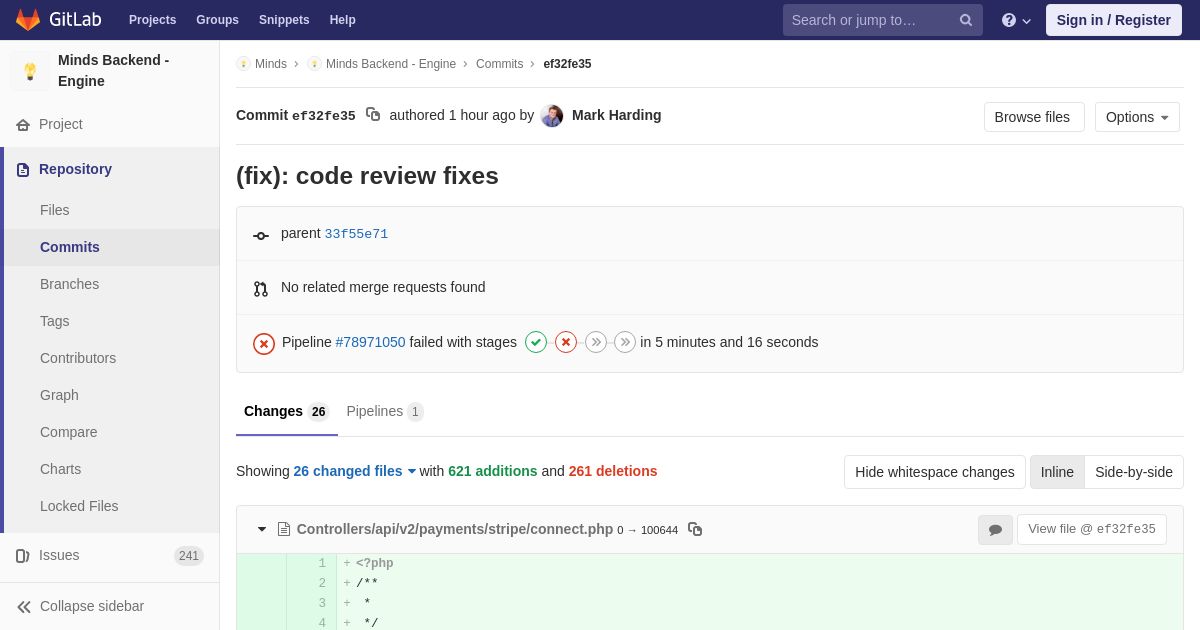Click the GitLab fox logo
Viewport: 1200px width, 630px height.
click(28, 20)
